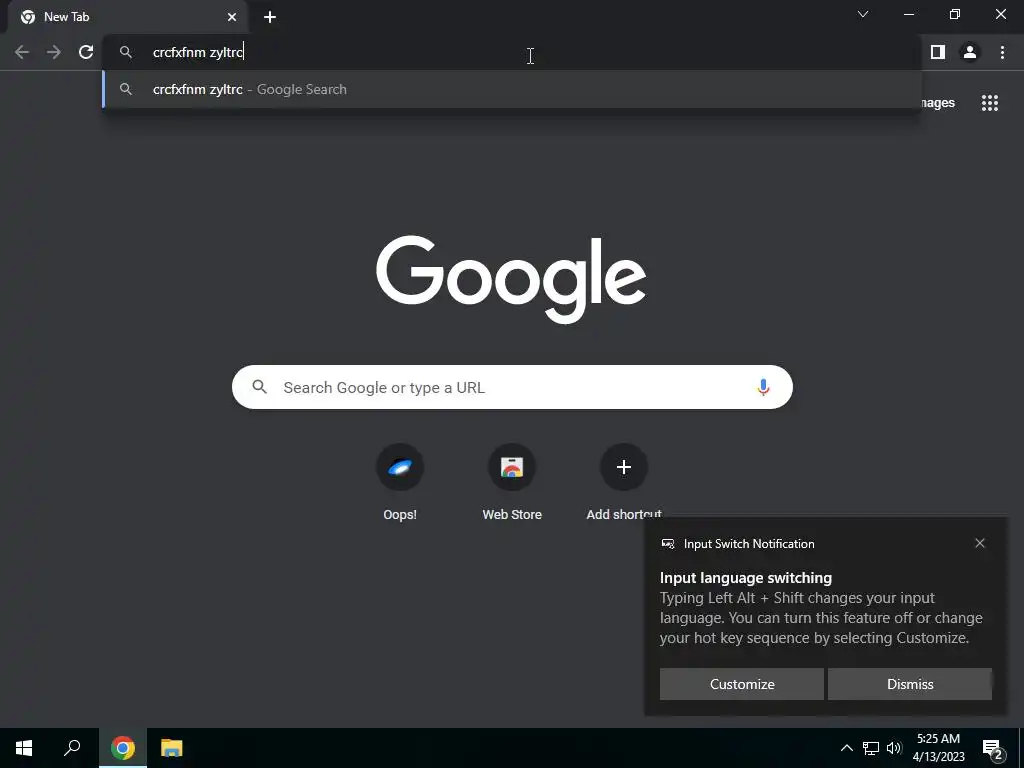Screen dimensions: 1024x768
Task: Open the clock showing 5:25 AM
Action: click(x=938, y=748)
